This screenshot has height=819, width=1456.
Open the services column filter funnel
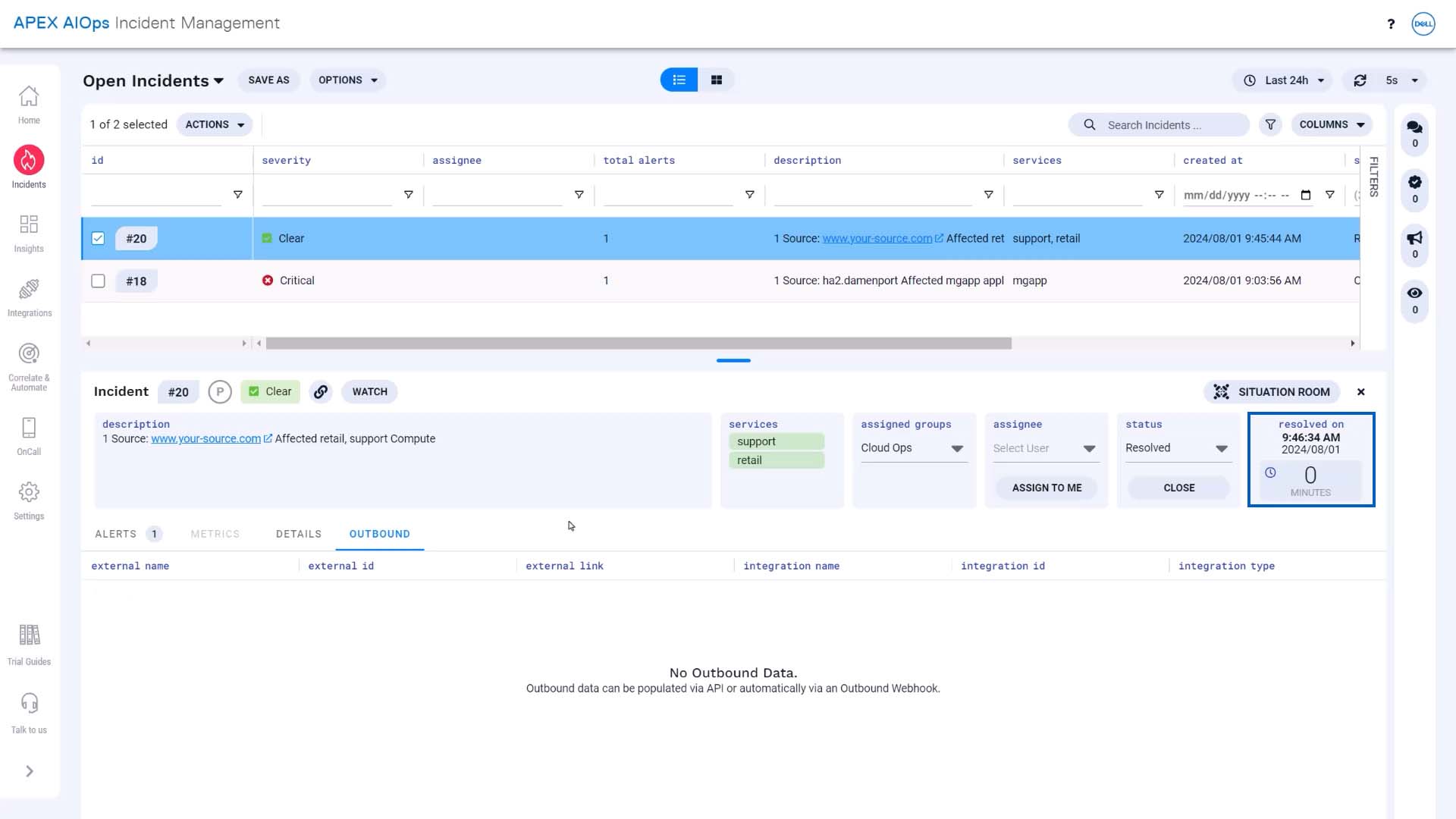pyautogui.click(x=1159, y=195)
